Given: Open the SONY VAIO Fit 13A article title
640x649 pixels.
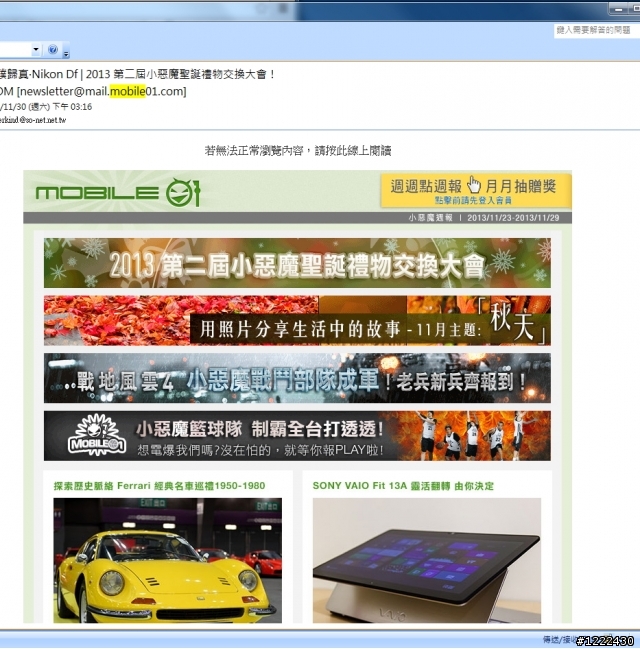Looking at the screenshot, I should [x=403, y=486].
